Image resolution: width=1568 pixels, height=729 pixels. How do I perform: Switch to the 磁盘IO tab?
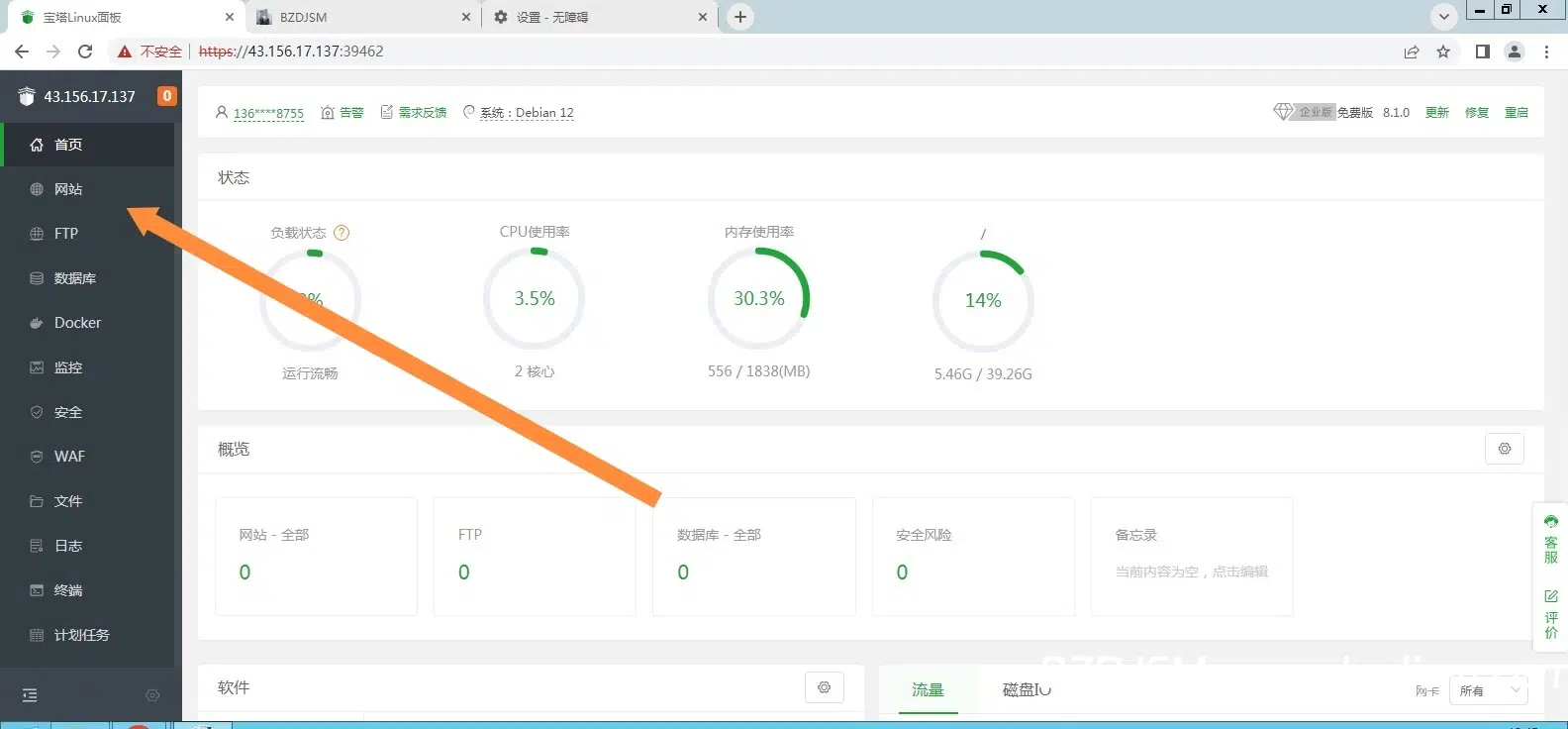1027,690
